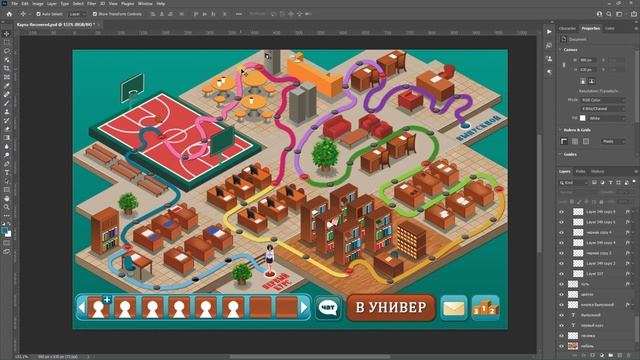
Task: Open the File menu
Action: pos(15,4)
